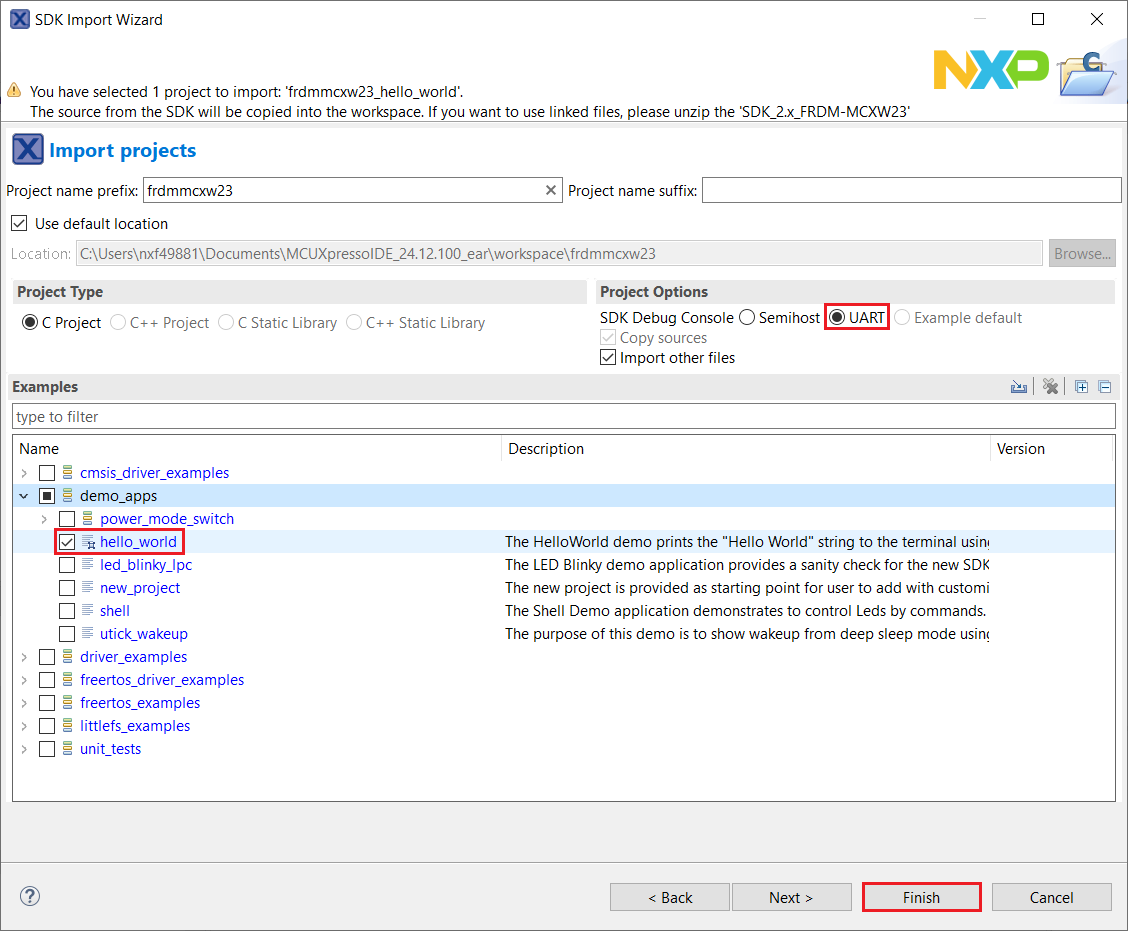Select the freertos_examples category link

click(x=140, y=703)
